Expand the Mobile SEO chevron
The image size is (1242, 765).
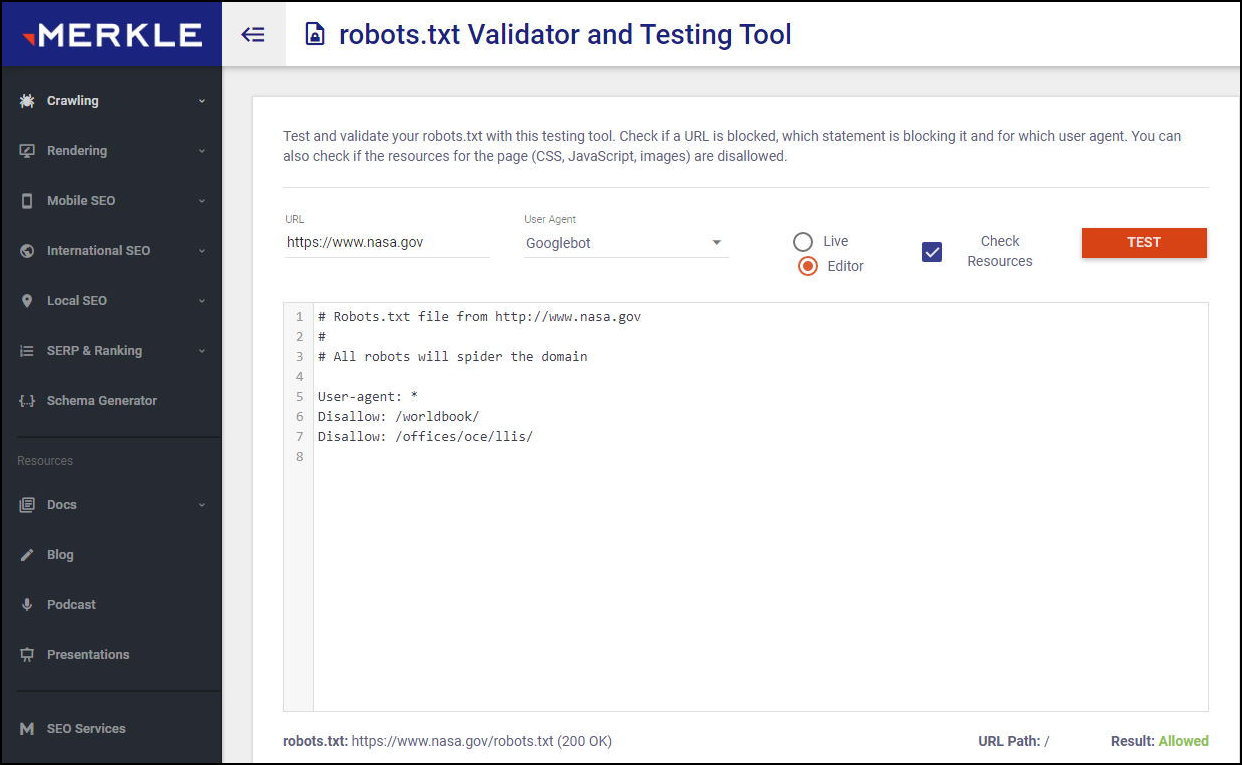(x=202, y=201)
